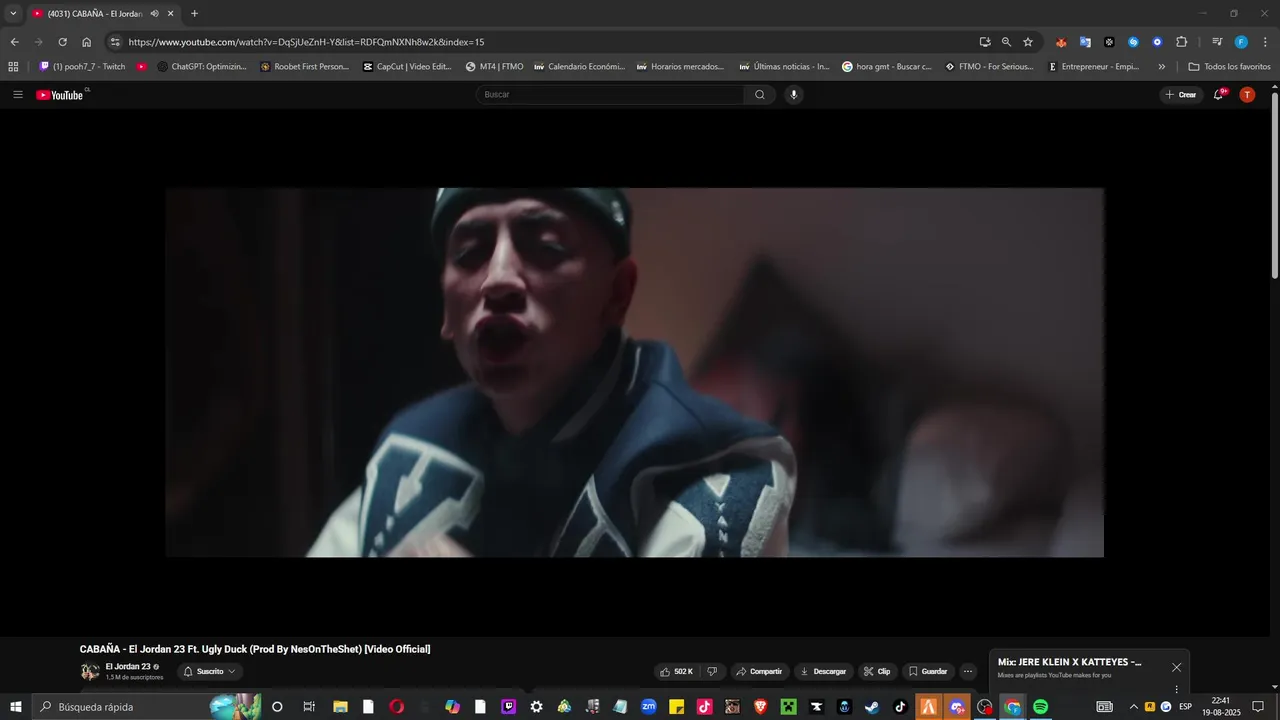This screenshot has height=720, width=1280.
Task: Click the Búsqueda rápida taskbar search
Action: [146, 707]
